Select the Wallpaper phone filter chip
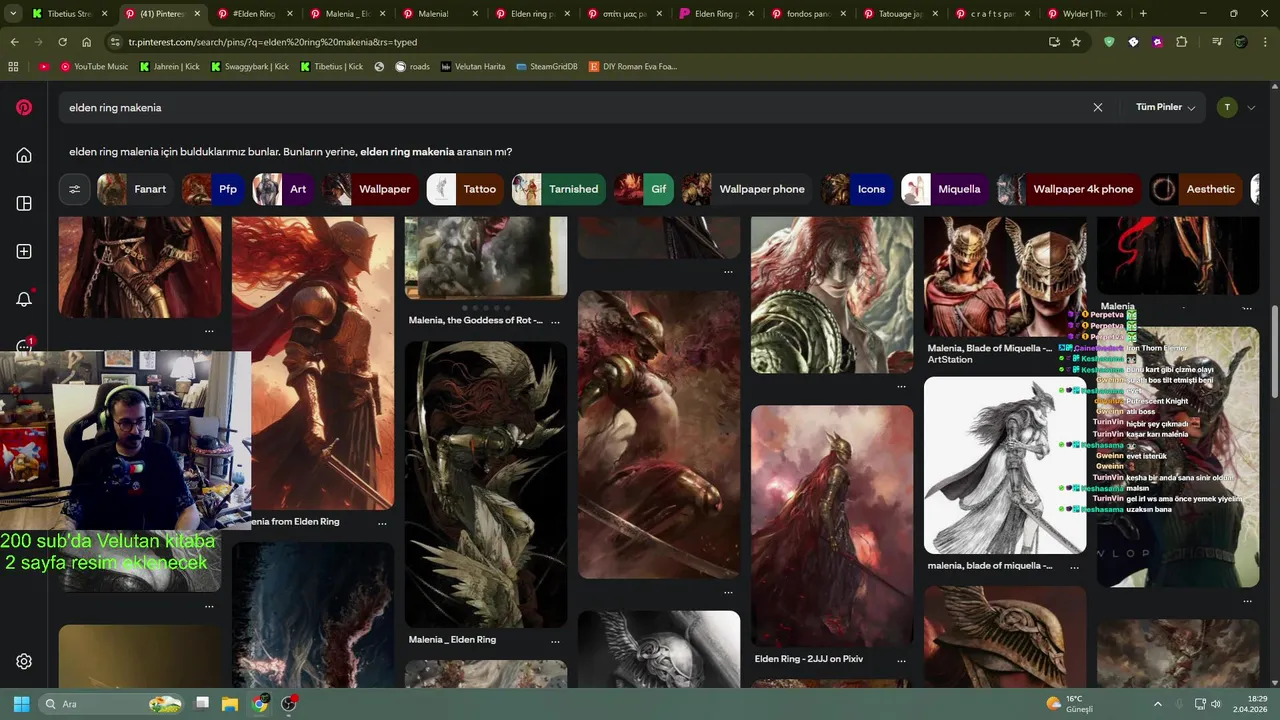This screenshot has height=720, width=1280. tap(747, 189)
